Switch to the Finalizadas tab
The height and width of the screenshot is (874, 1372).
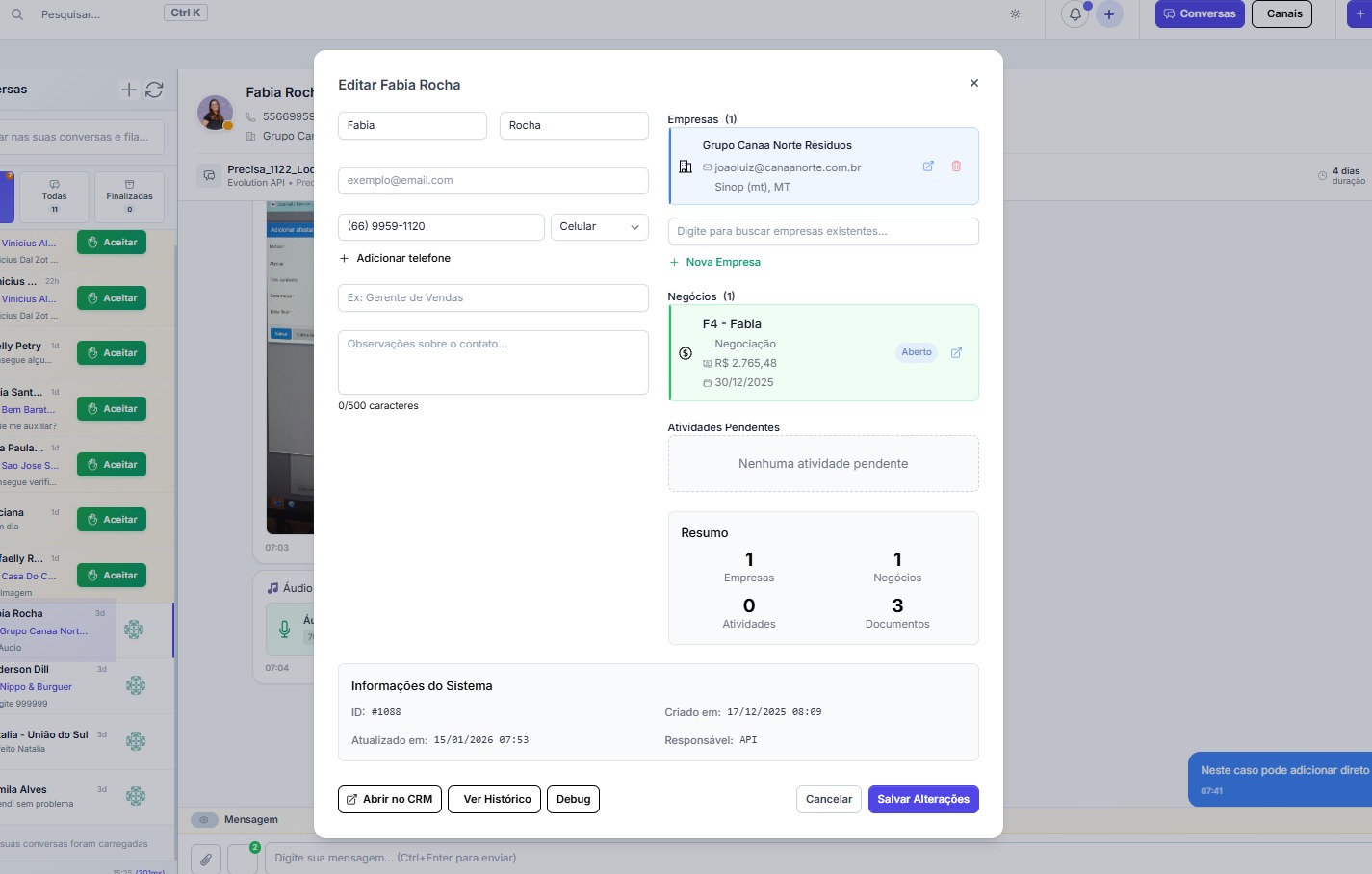[x=129, y=197]
